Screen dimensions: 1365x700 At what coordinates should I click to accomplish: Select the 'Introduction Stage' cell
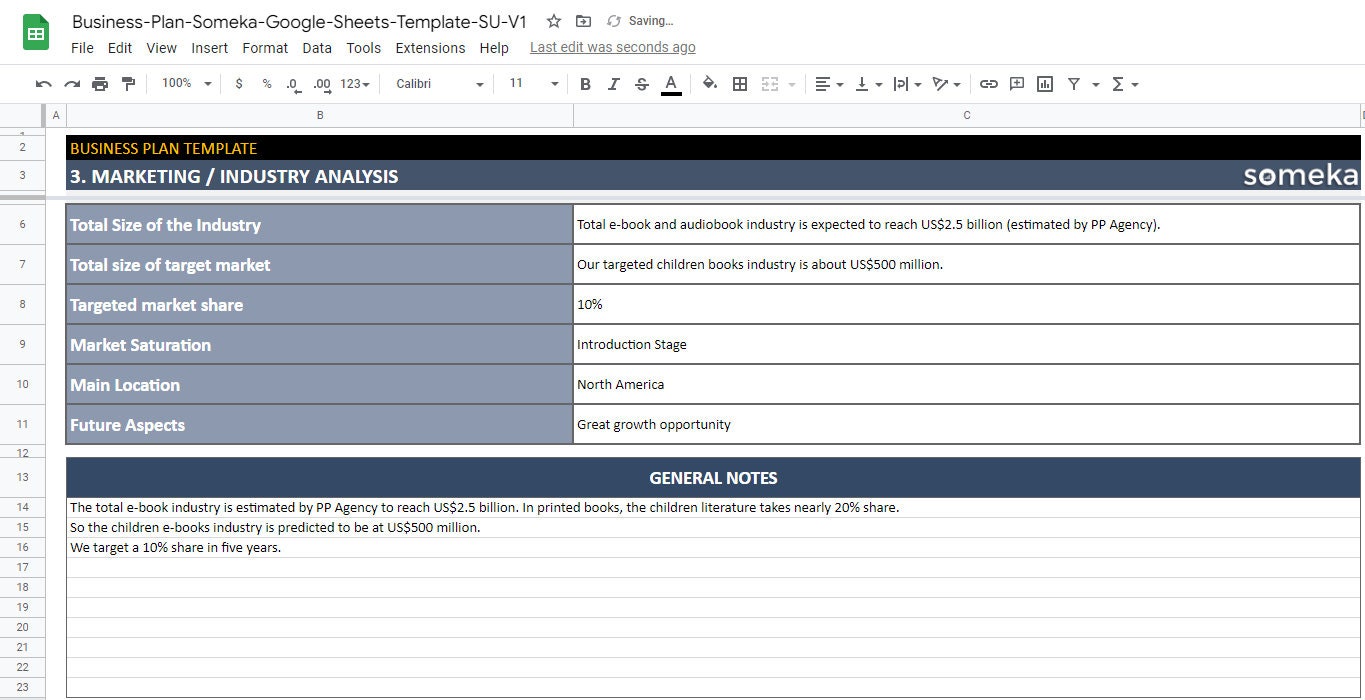pos(967,344)
